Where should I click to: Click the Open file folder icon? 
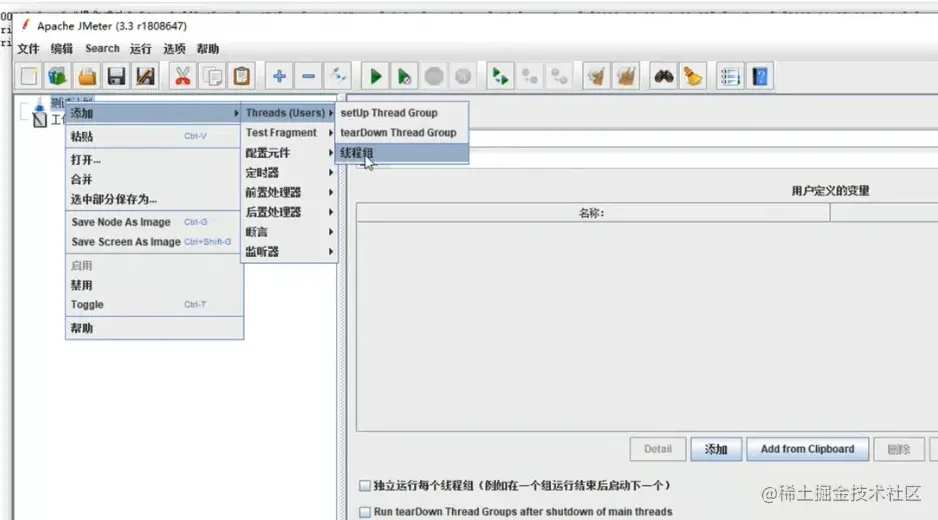pos(87,77)
